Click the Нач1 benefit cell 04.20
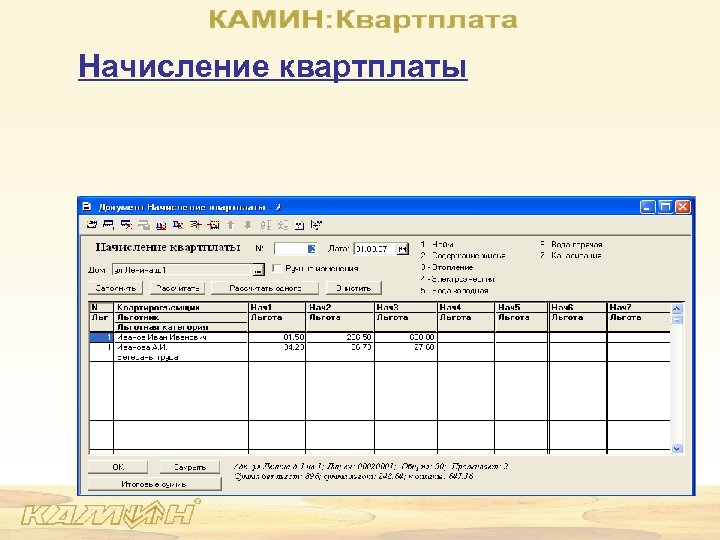This screenshot has width=720, height=540. (277, 348)
